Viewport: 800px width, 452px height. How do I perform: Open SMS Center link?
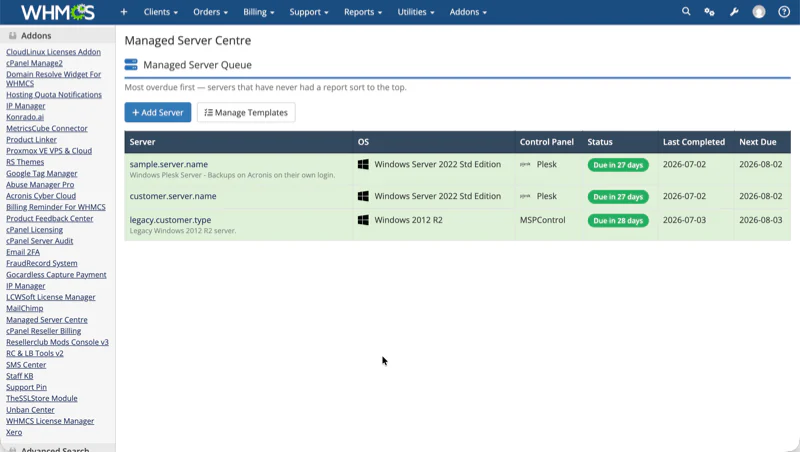(x=26, y=365)
